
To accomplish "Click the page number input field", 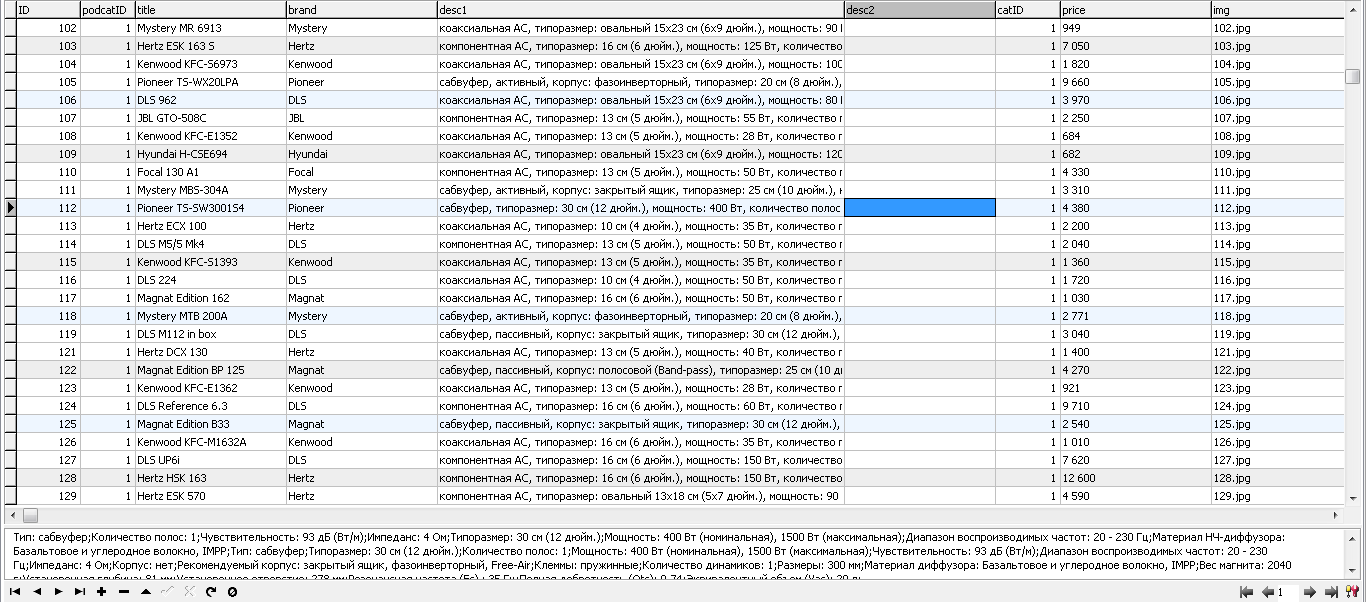I will pos(1288,592).
